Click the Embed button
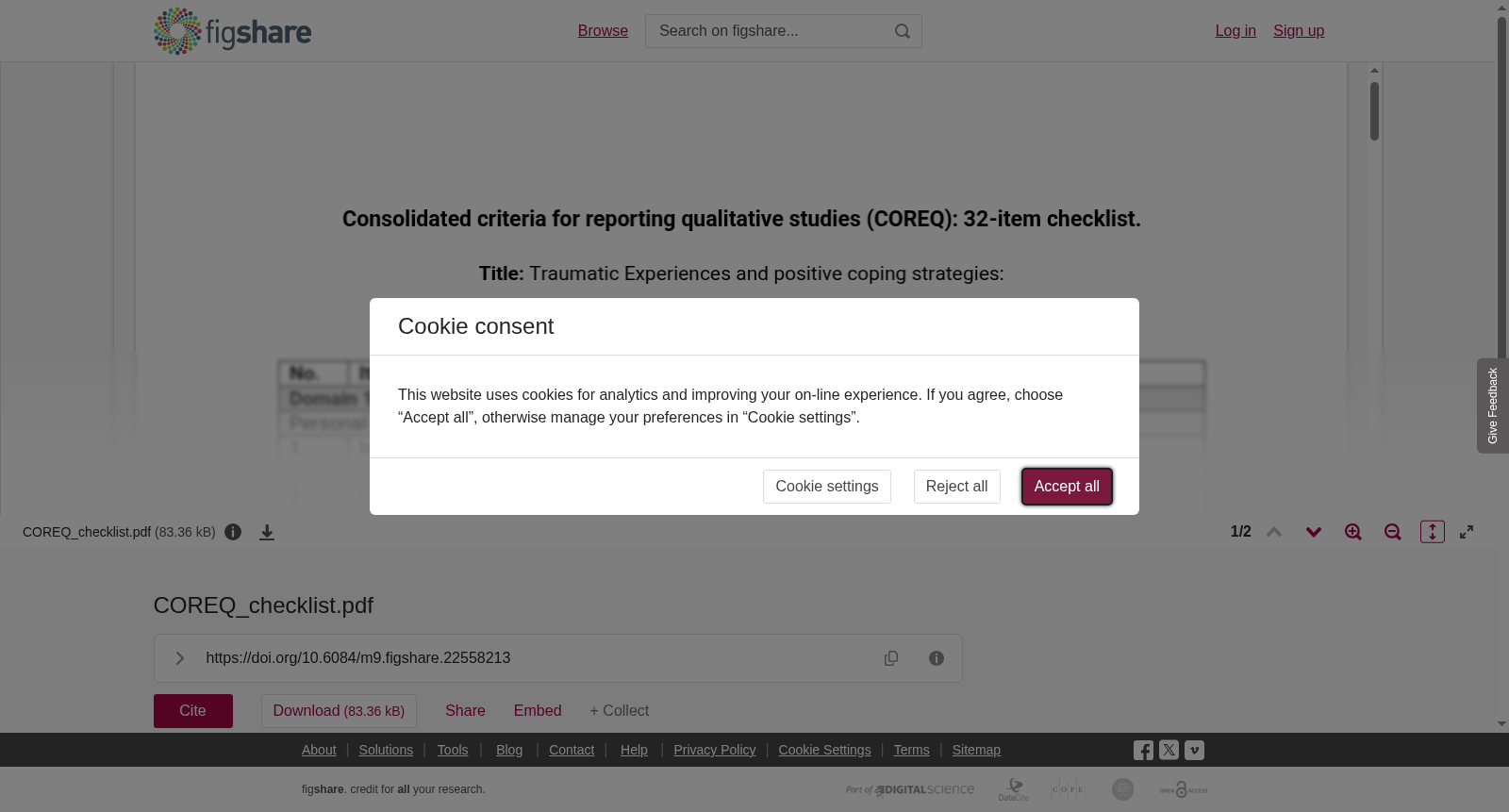 pyautogui.click(x=538, y=711)
